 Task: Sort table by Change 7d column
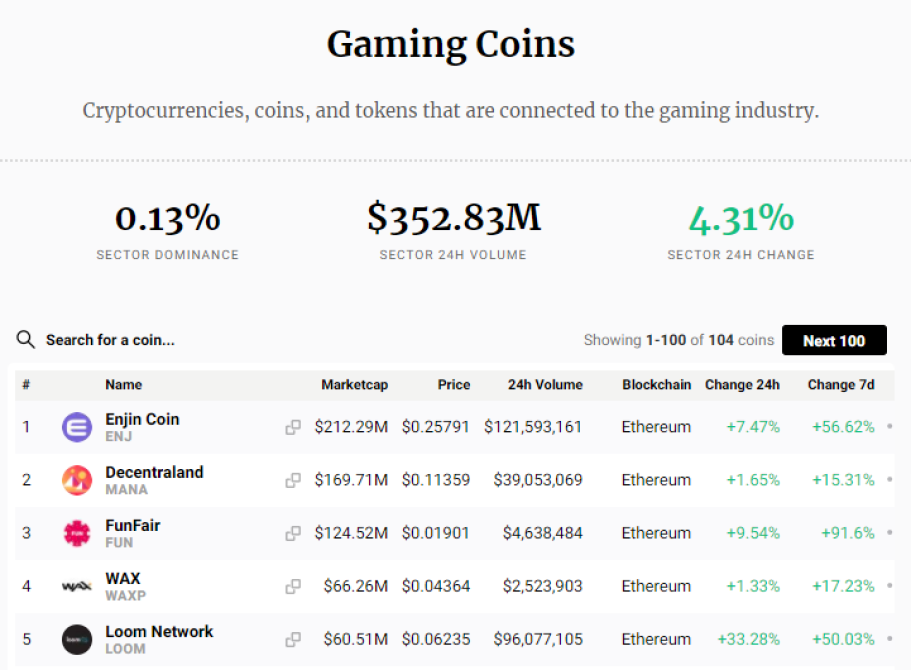pos(841,385)
